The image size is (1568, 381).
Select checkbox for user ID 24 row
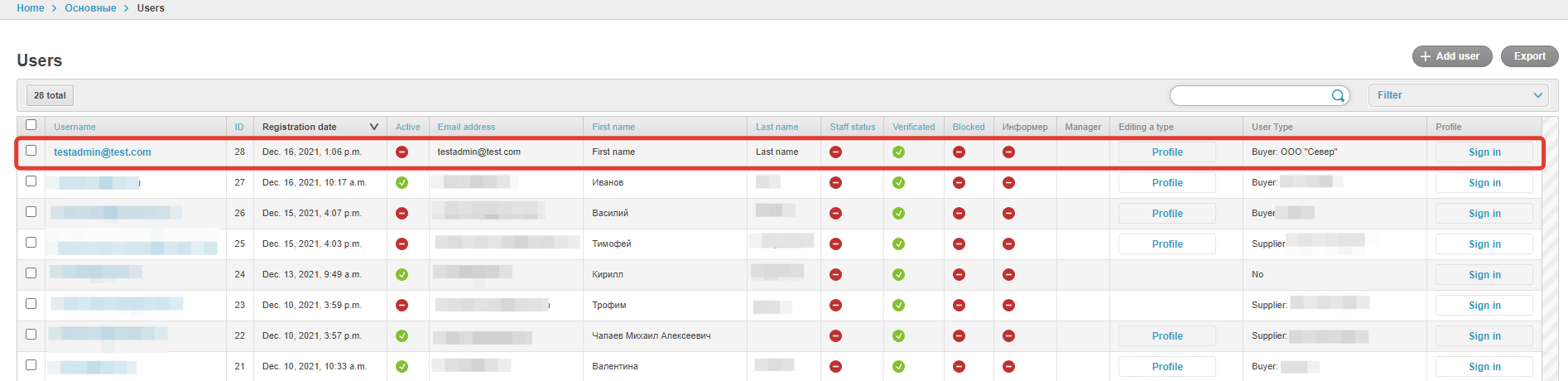click(31, 273)
